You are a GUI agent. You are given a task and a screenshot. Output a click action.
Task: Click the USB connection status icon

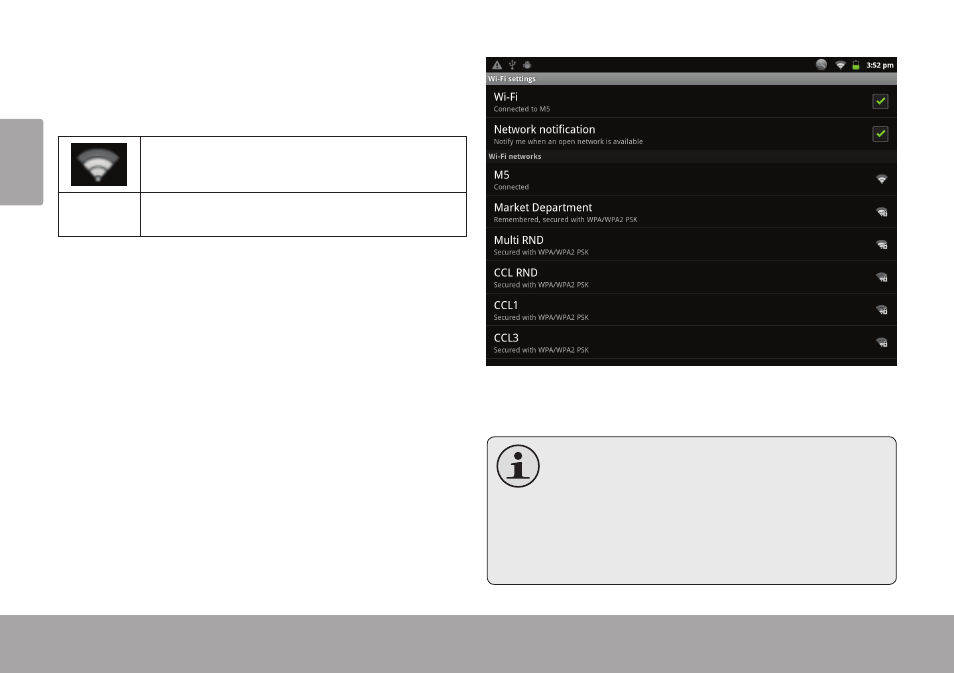[x=512, y=65]
